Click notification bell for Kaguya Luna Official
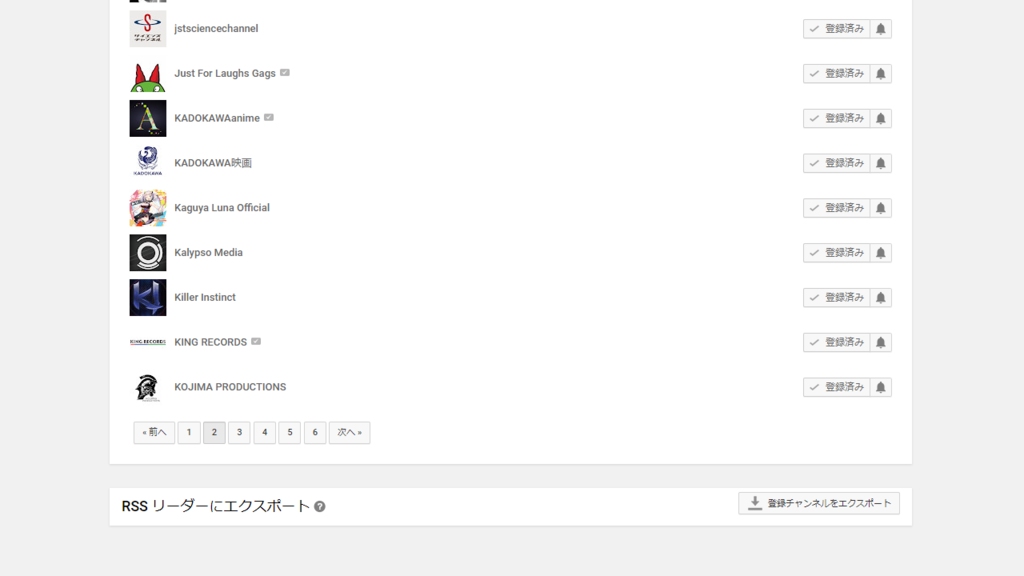1024x576 pixels. point(880,208)
